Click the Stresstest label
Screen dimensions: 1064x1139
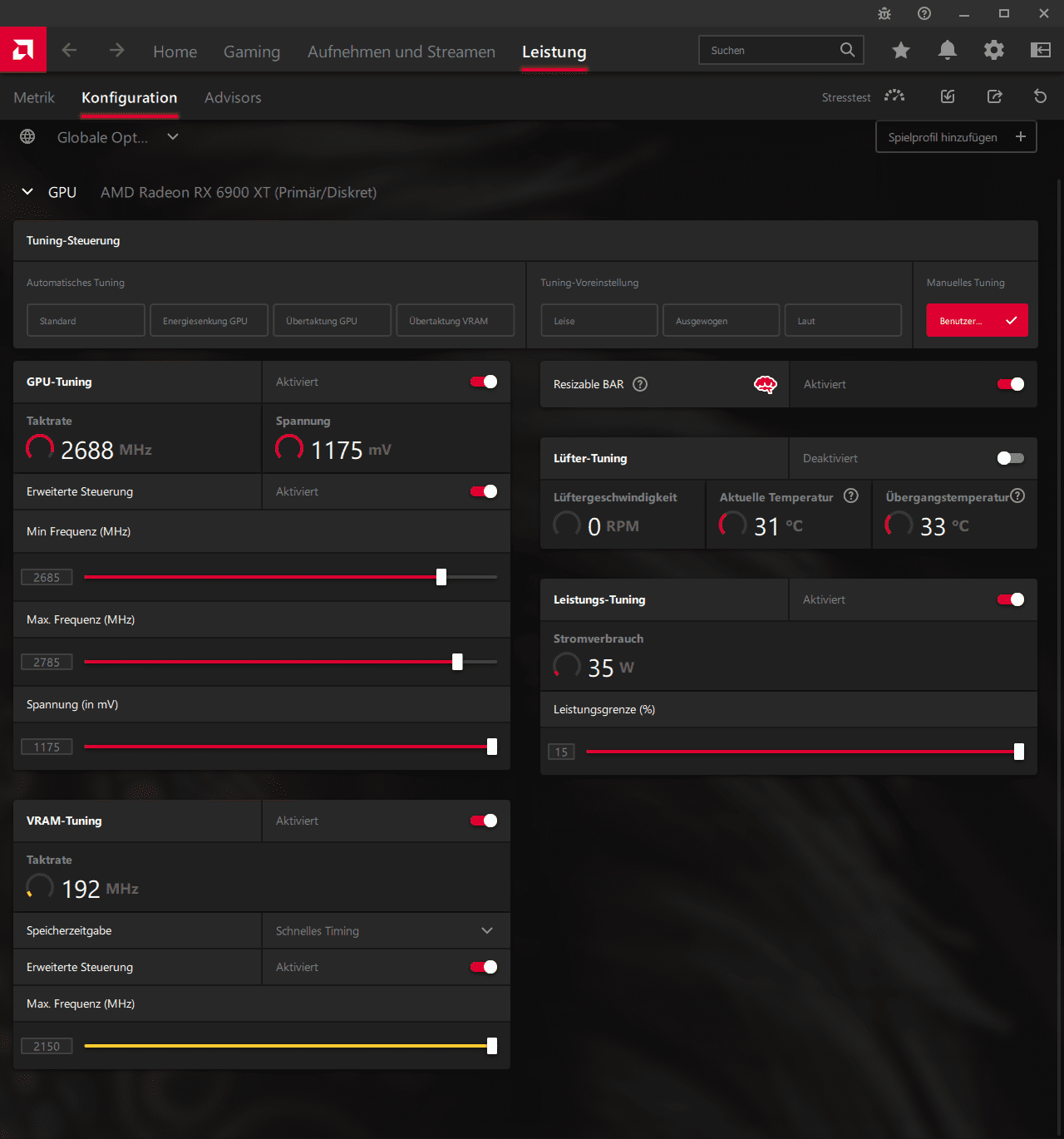coord(846,97)
